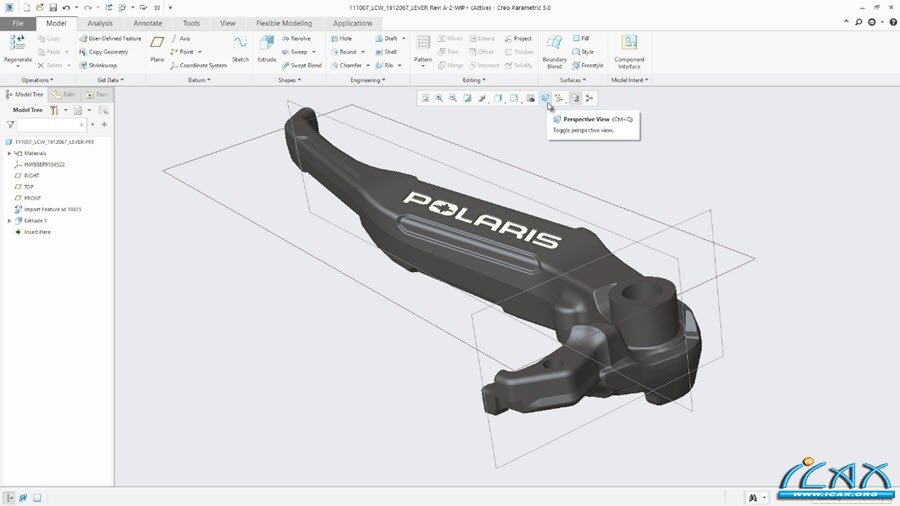Click the Insert Here marker

[33, 232]
